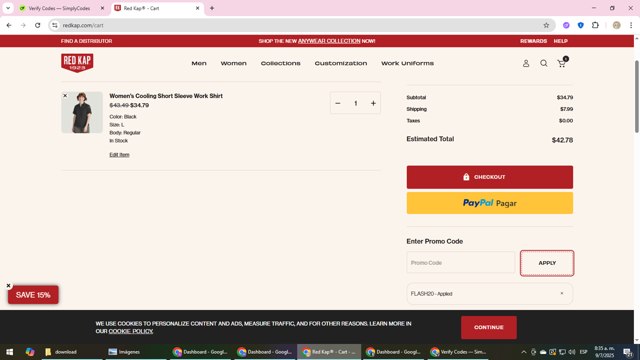Remove the applied FLASH20 promo code

click(562, 293)
